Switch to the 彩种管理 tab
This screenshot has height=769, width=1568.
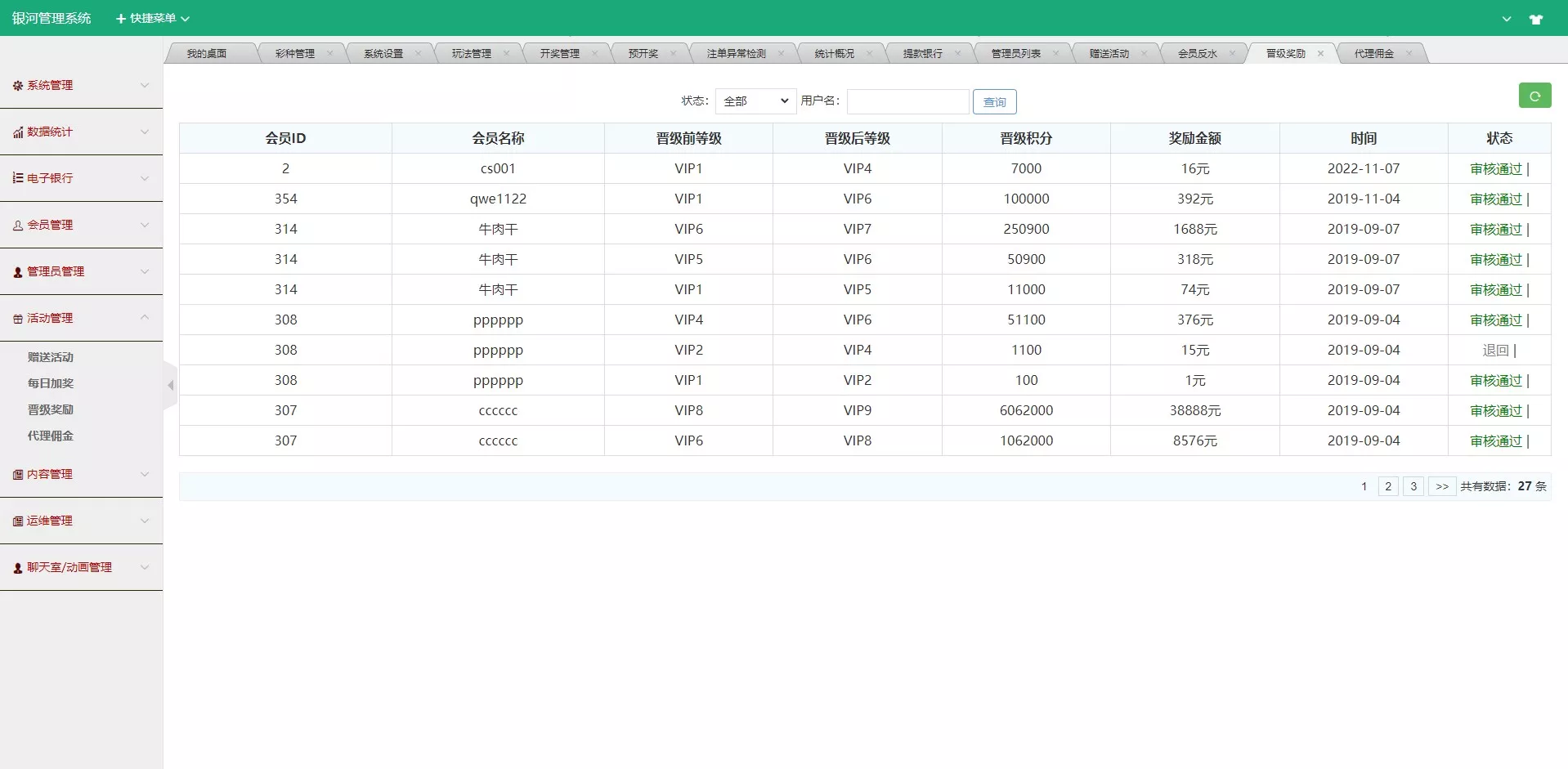click(294, 52)
